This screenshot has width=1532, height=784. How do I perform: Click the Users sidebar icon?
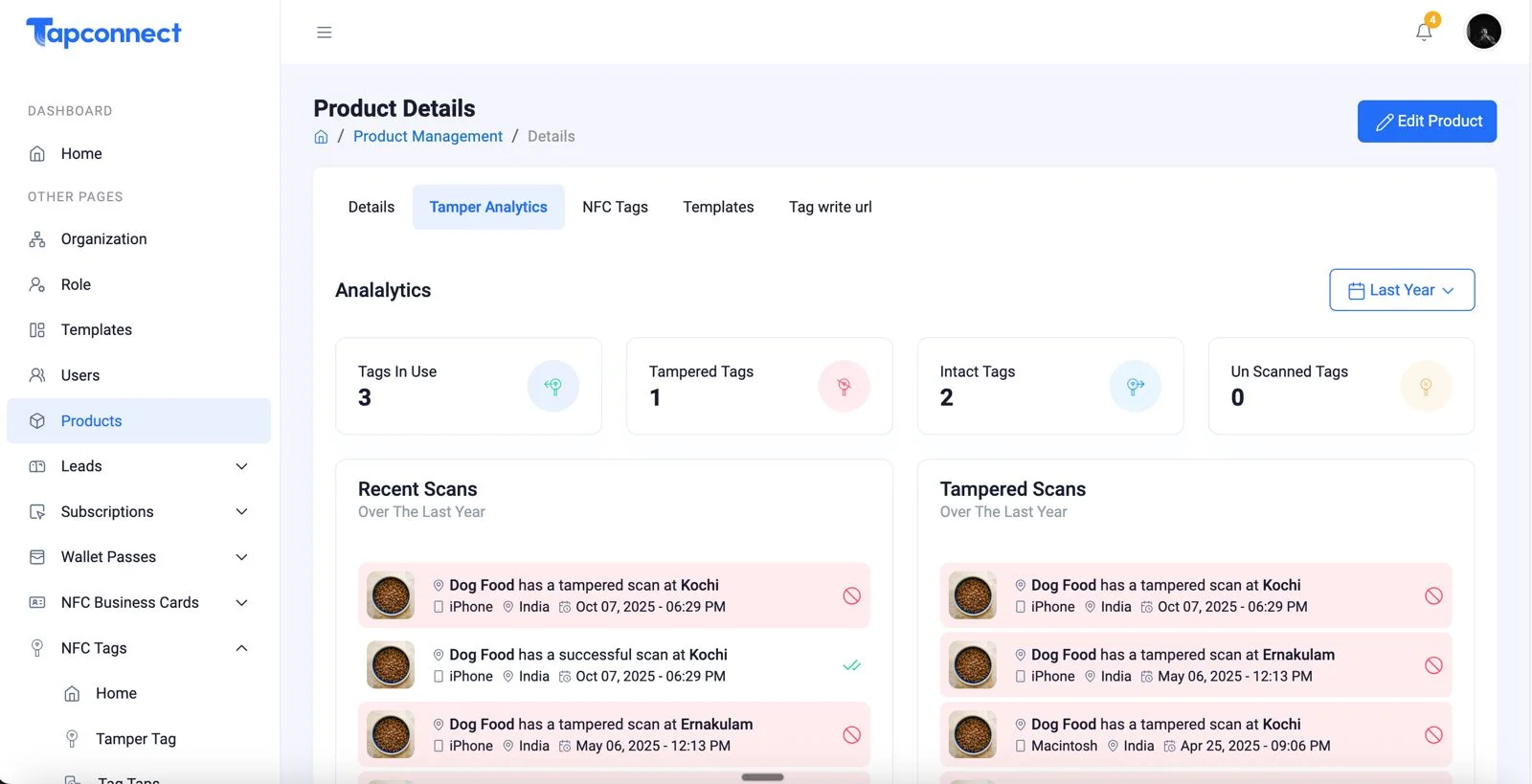pos(37,375)
